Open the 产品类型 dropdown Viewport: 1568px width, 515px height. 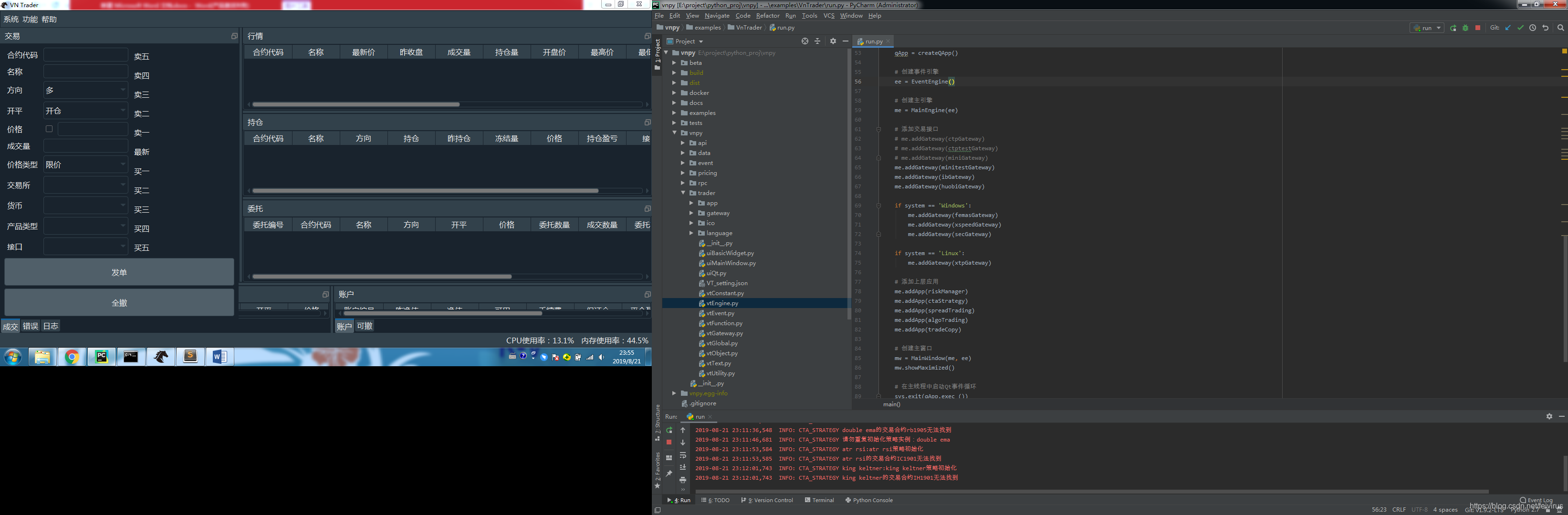point(86,226)
